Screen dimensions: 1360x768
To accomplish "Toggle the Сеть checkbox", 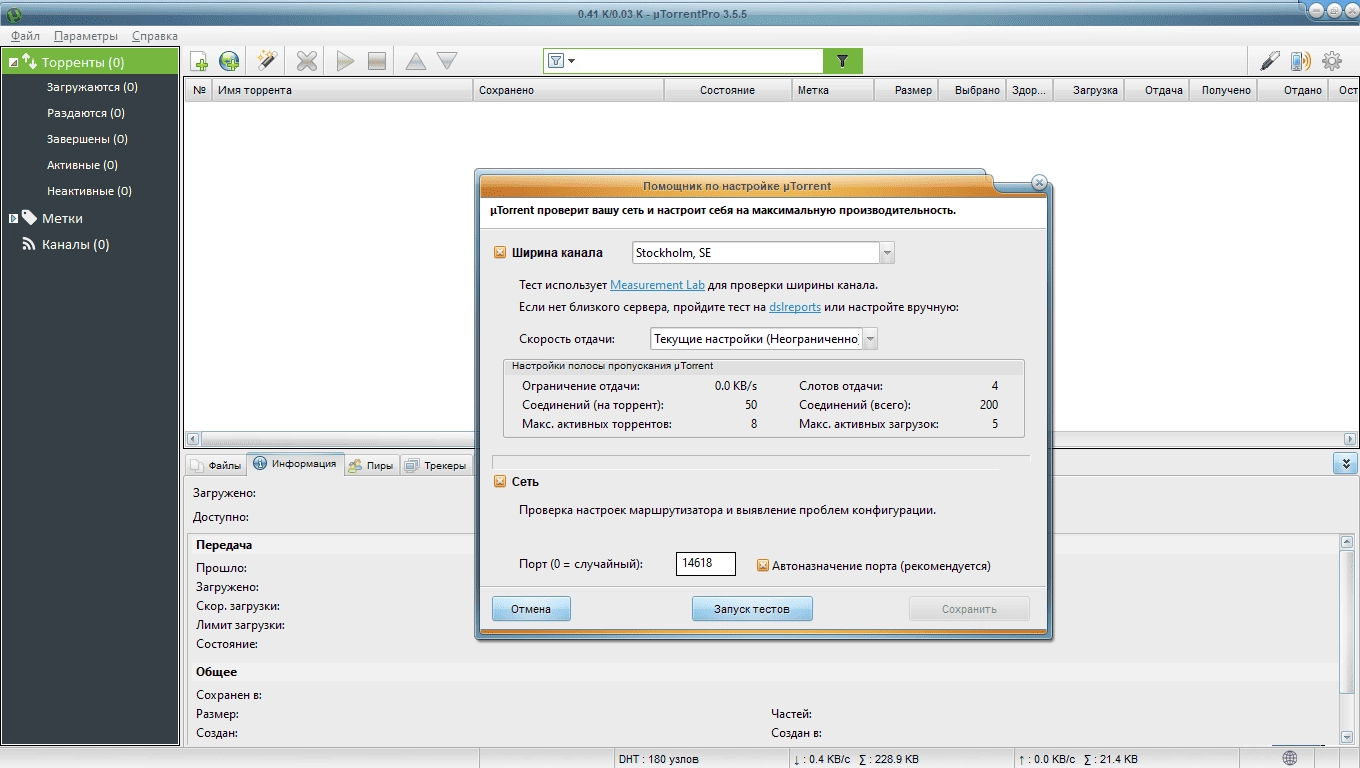I will pos(500,482).
